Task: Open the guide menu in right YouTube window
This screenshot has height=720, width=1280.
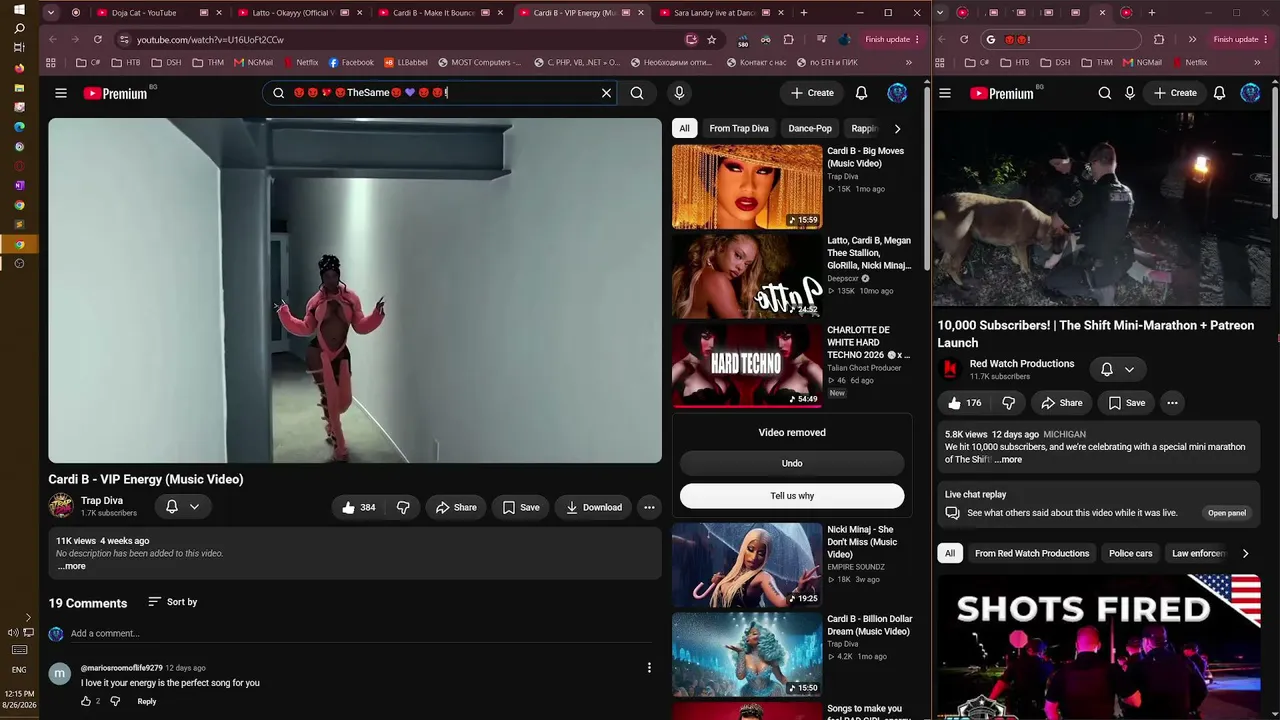Action: [x=945, y=93]
